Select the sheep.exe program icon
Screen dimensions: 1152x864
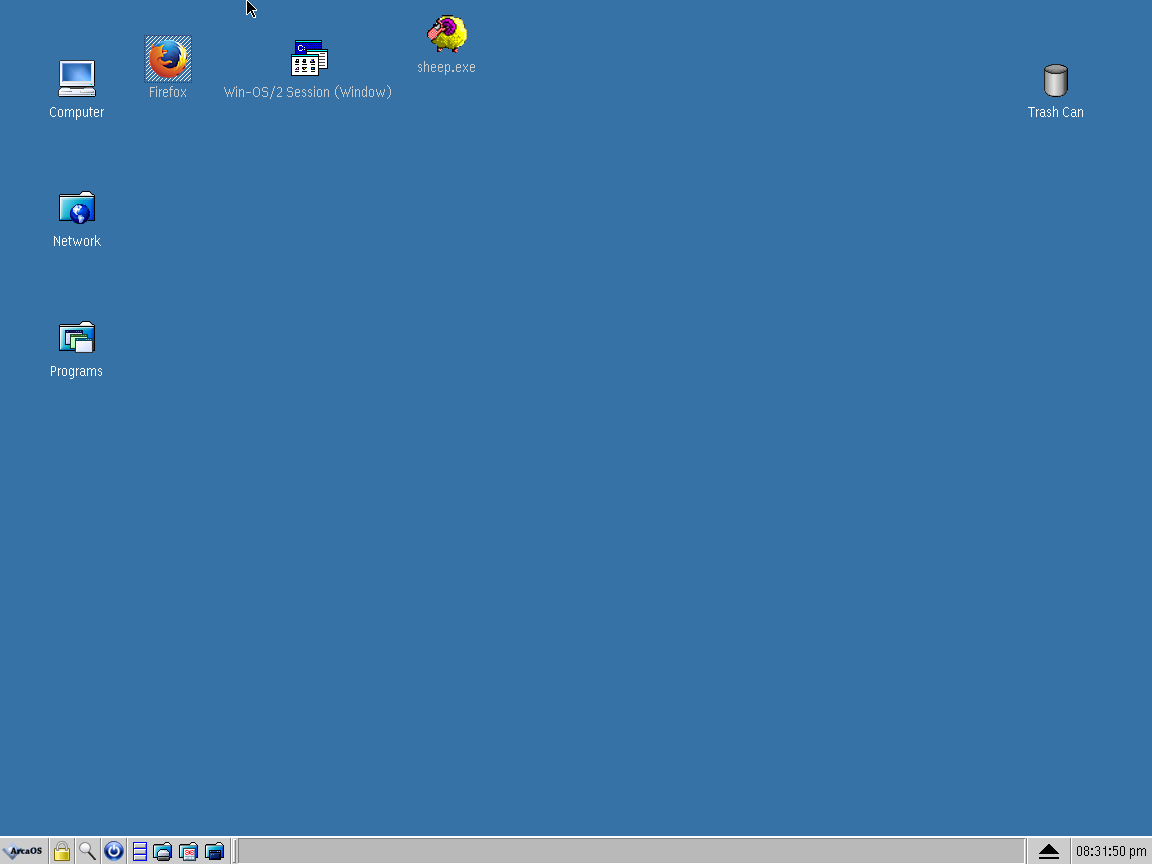(x=446, y=34)
